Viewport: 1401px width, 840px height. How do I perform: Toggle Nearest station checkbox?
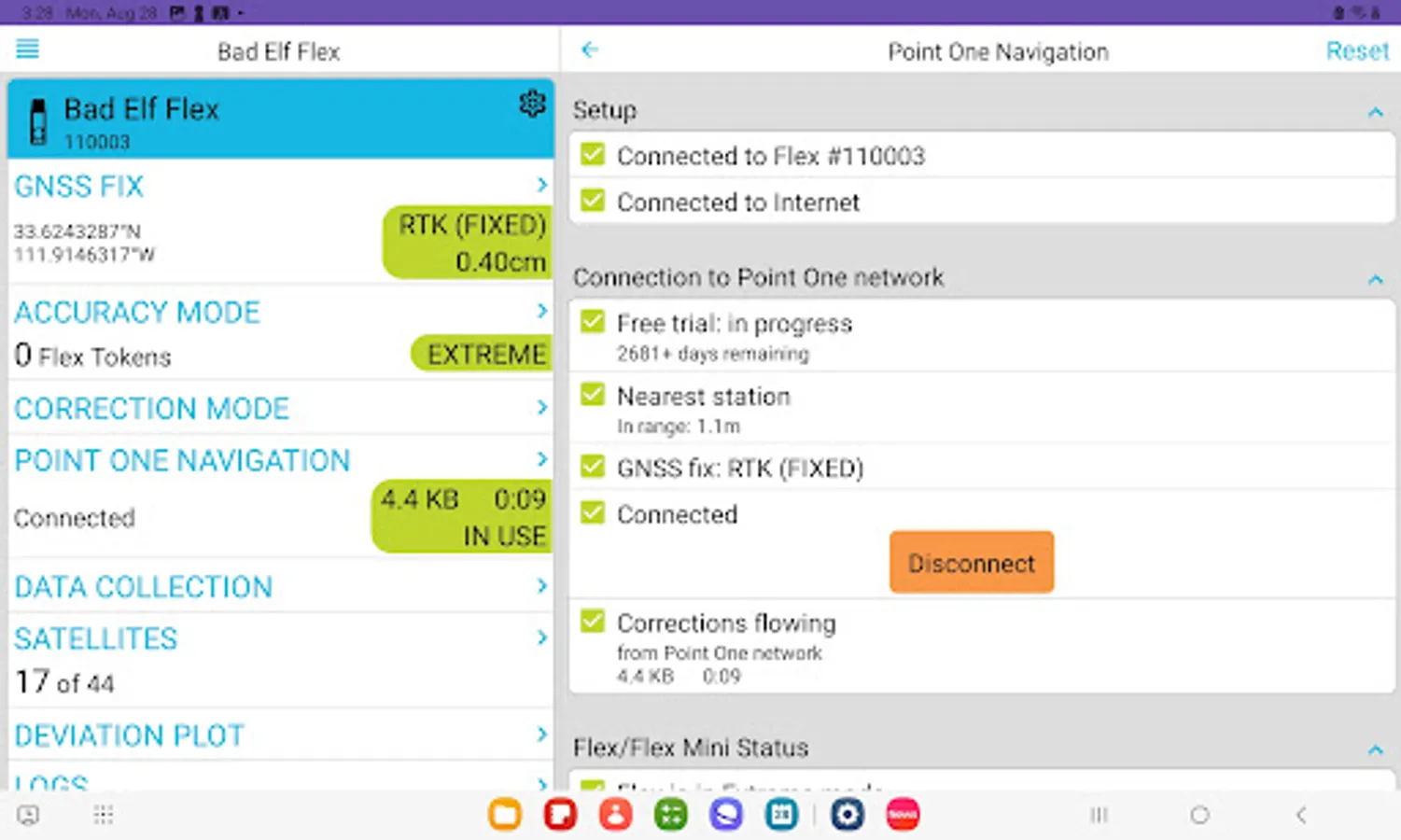tap(593, 395)
